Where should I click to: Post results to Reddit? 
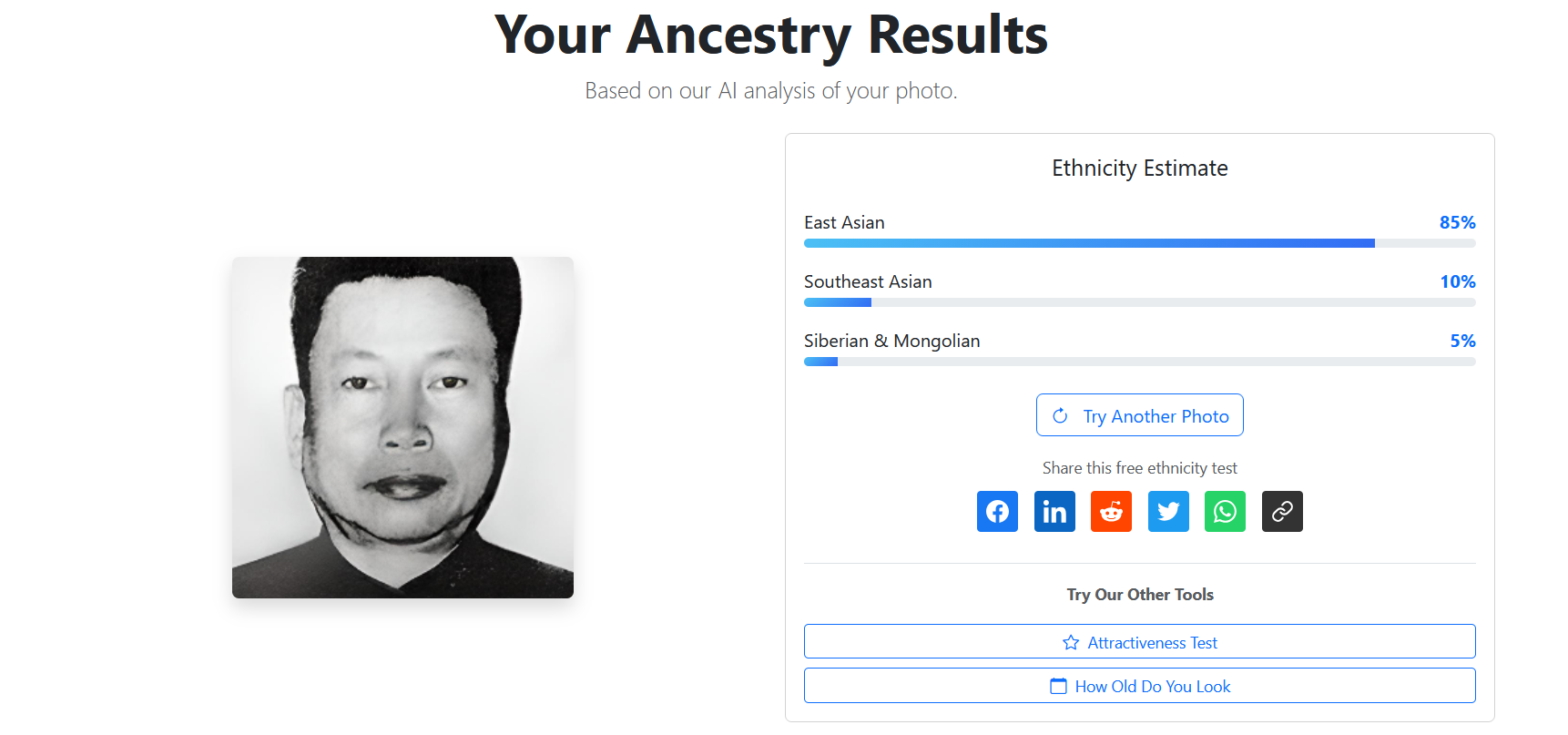tap(1111, 511)
